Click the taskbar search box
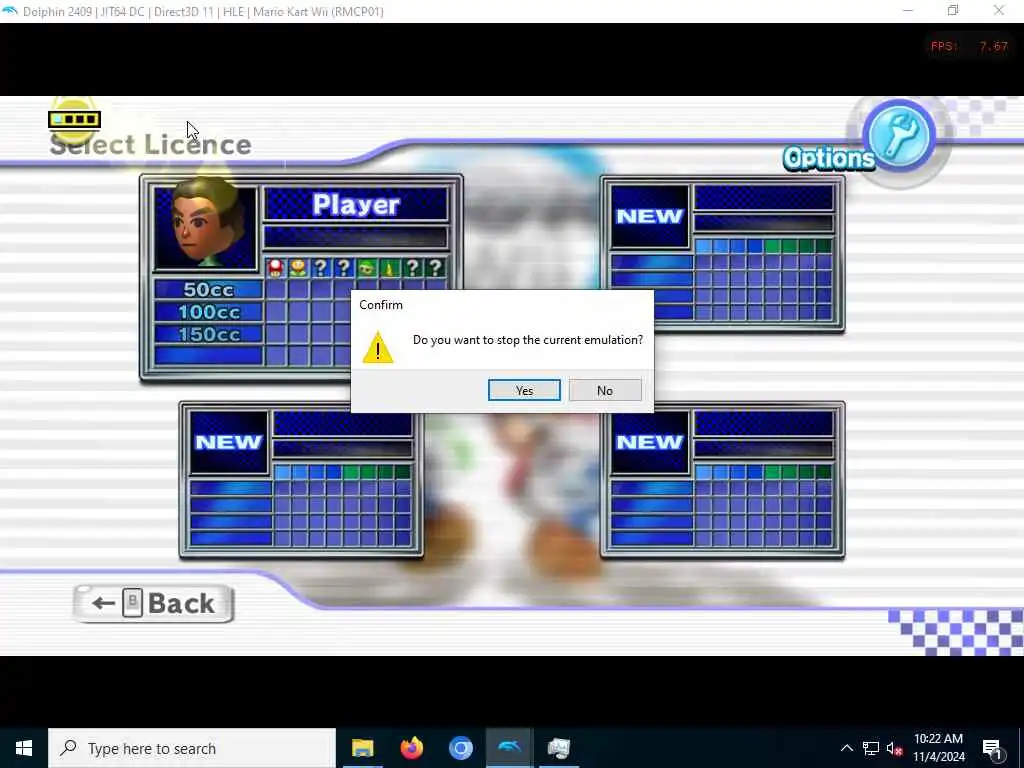 click(x=192, y=748)
